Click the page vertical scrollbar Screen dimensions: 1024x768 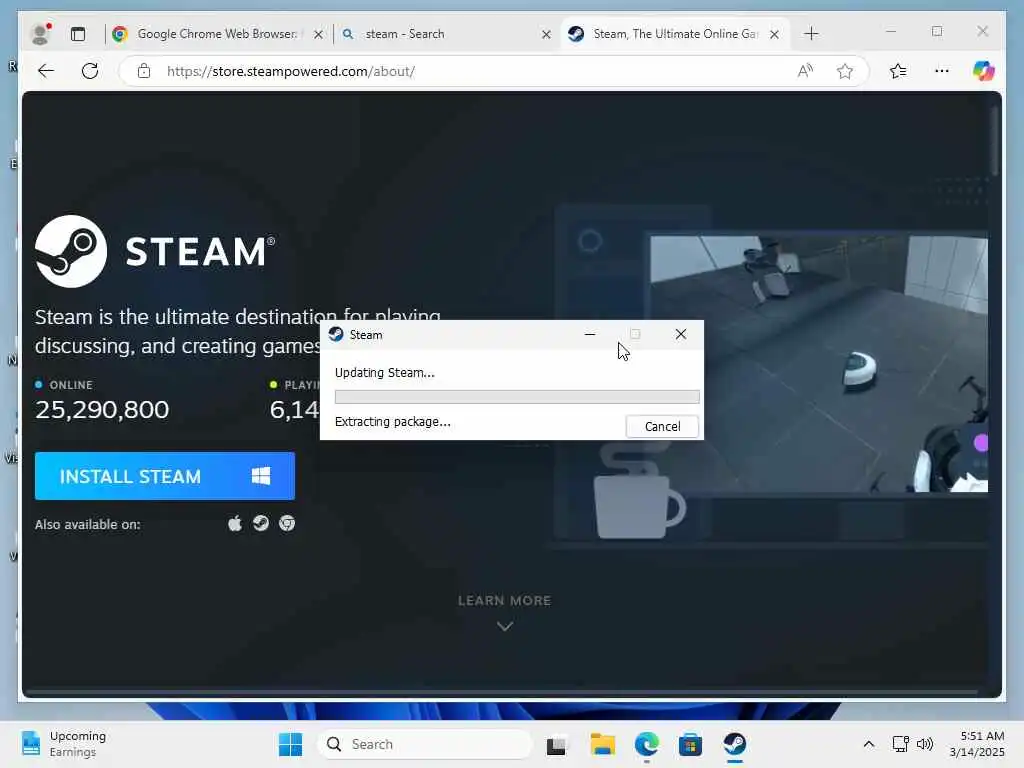(995, 140)
